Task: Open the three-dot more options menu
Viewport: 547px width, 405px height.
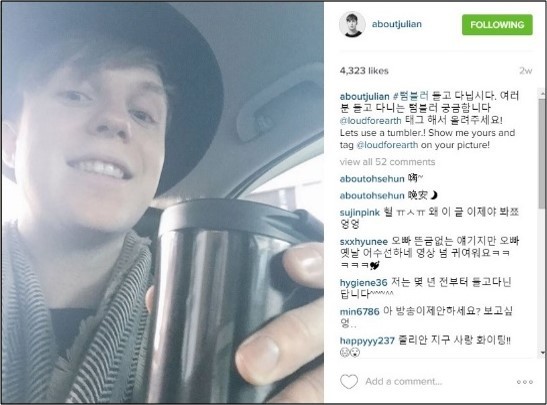Action: point(525,382)
